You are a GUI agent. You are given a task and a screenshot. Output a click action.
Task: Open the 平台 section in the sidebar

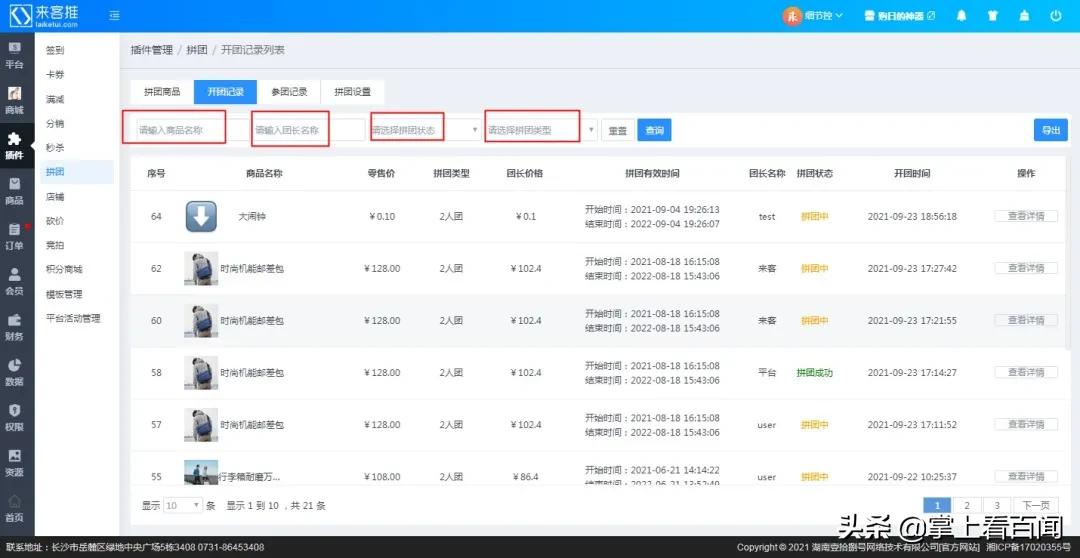[x=14, y=55]
